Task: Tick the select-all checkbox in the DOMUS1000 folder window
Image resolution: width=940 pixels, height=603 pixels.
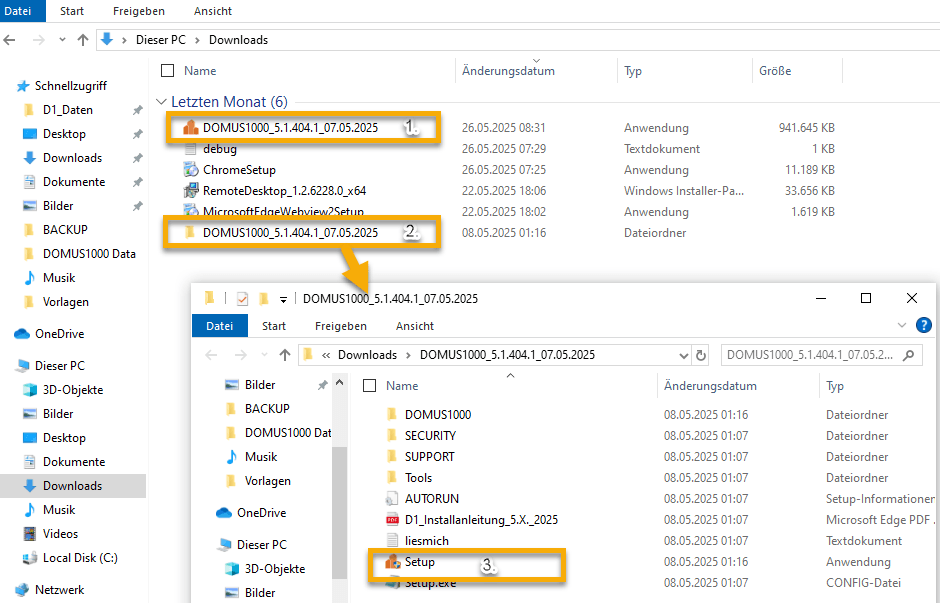Action: tap(370, 386)
